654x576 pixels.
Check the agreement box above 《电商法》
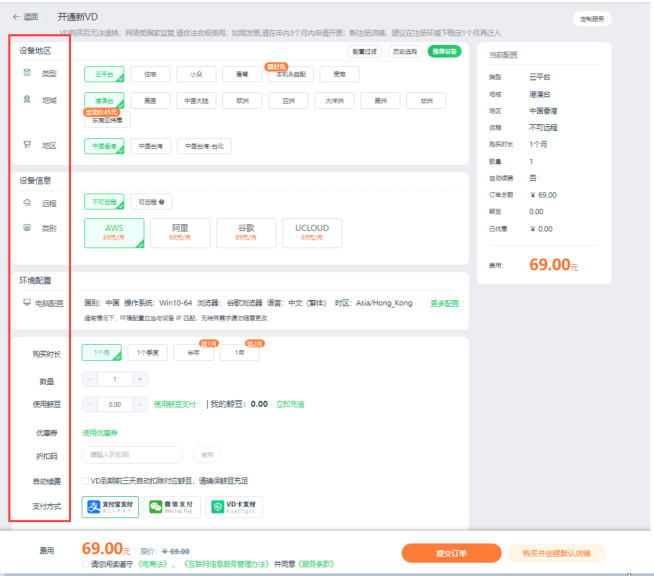[86, 564]
